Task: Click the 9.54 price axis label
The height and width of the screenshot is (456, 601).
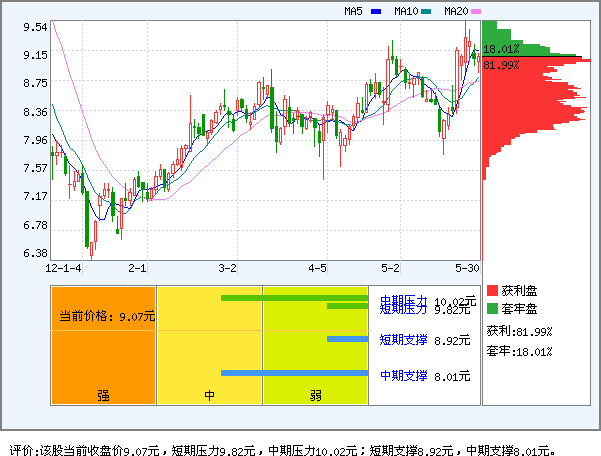Action: pos(34,27)
